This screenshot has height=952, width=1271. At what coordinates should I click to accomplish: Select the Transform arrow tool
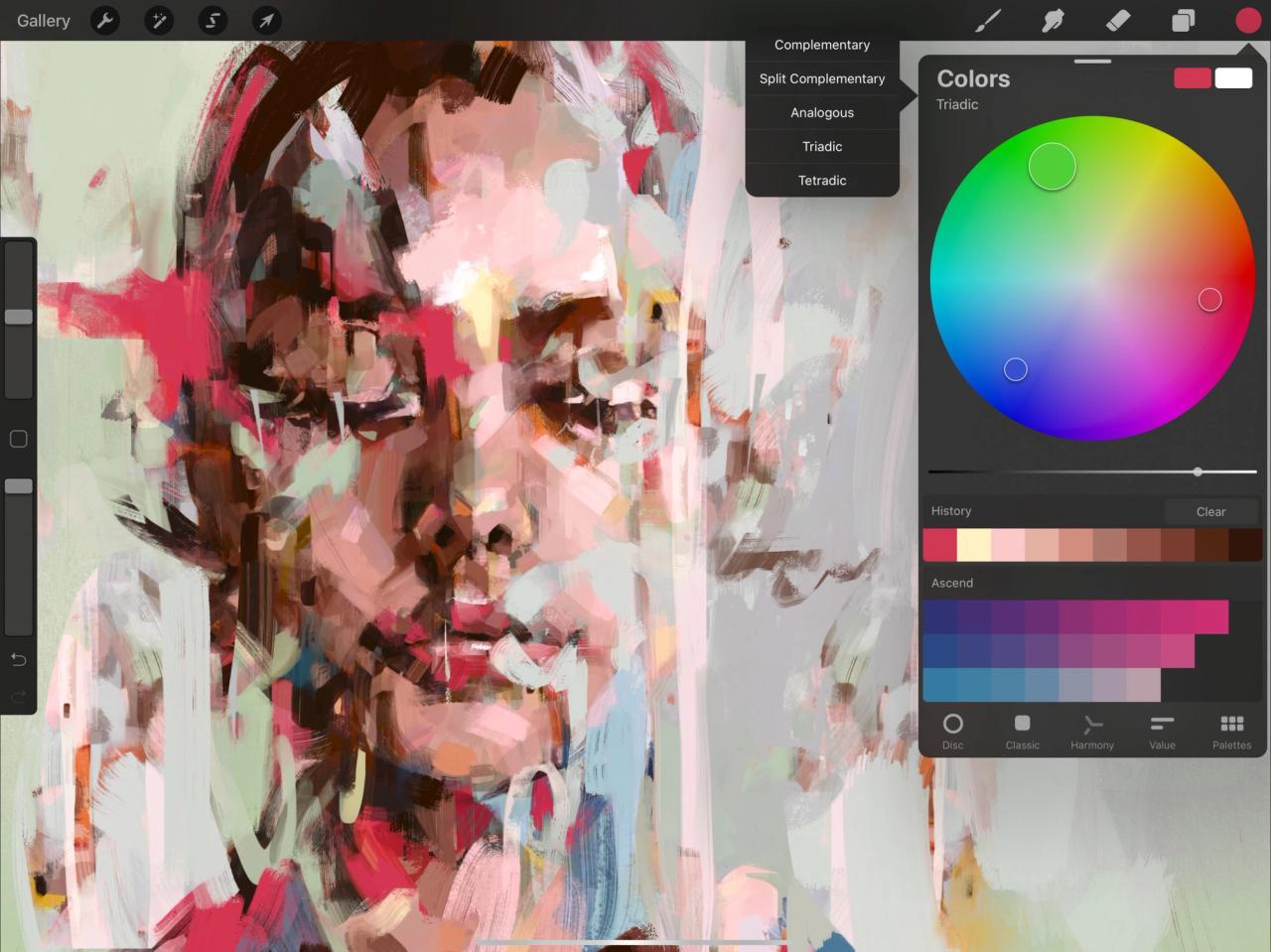coord(266,20)
